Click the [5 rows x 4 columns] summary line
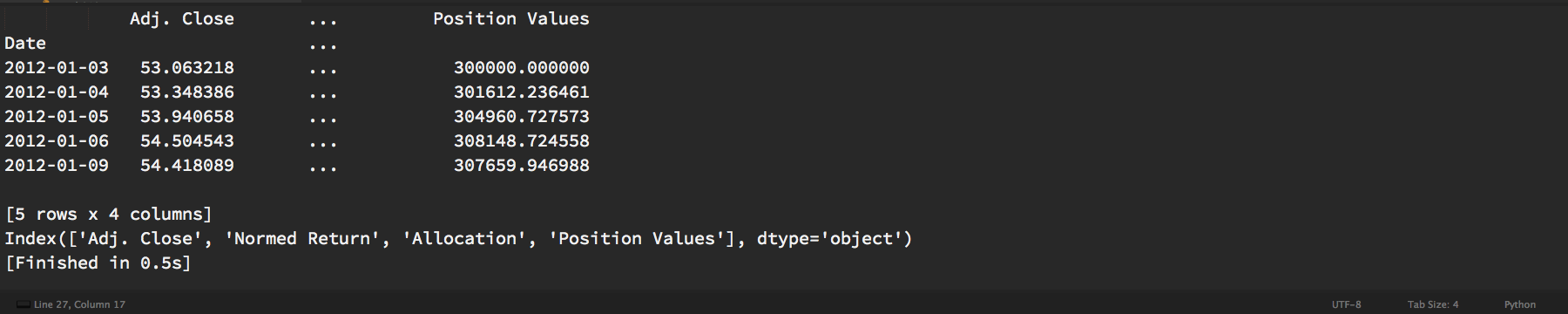Screen dimensions: 1568x314 pyautogui.click(x=109, y=215)
